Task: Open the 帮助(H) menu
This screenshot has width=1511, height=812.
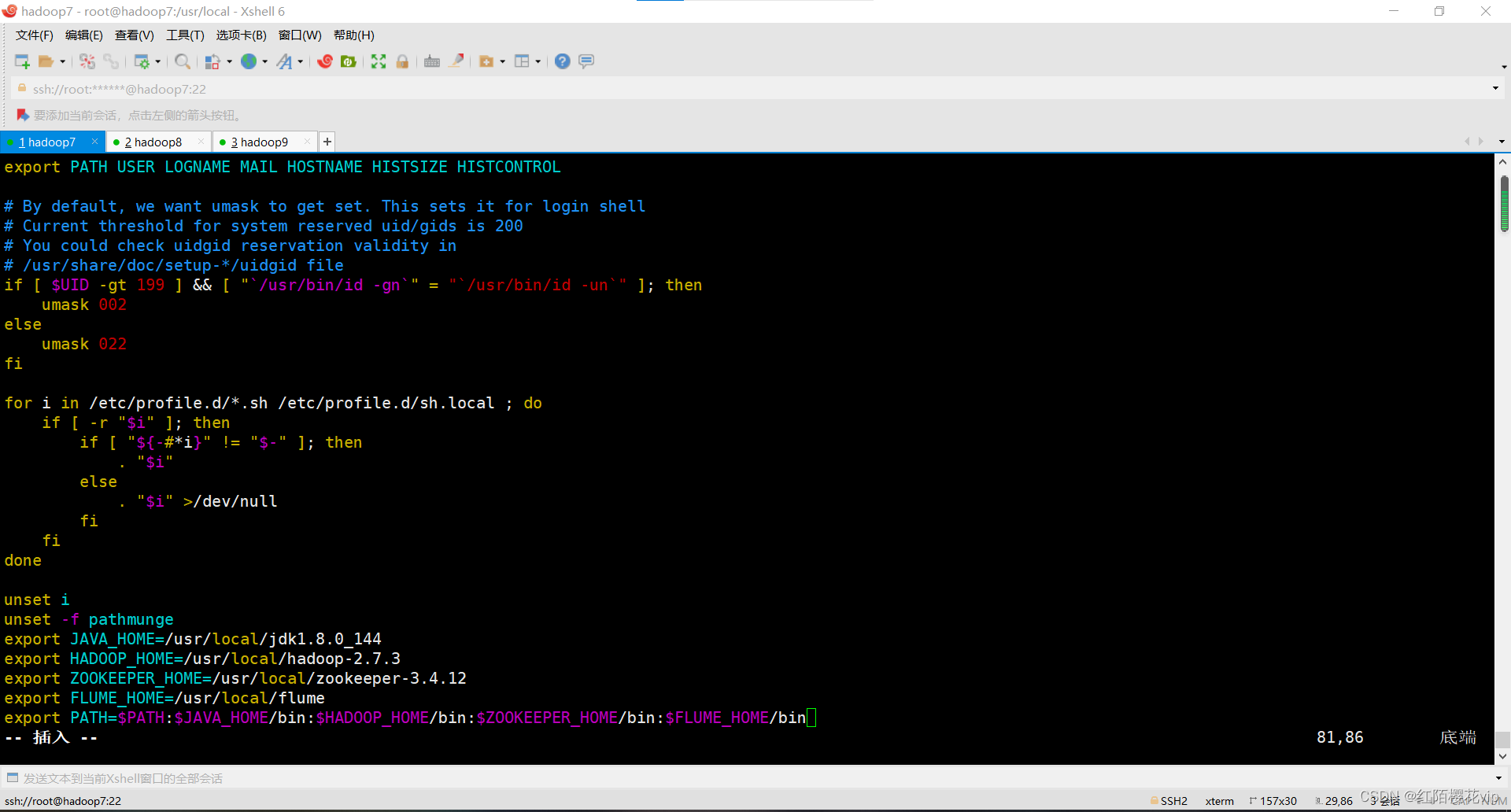Action: (x=354, y=35)
